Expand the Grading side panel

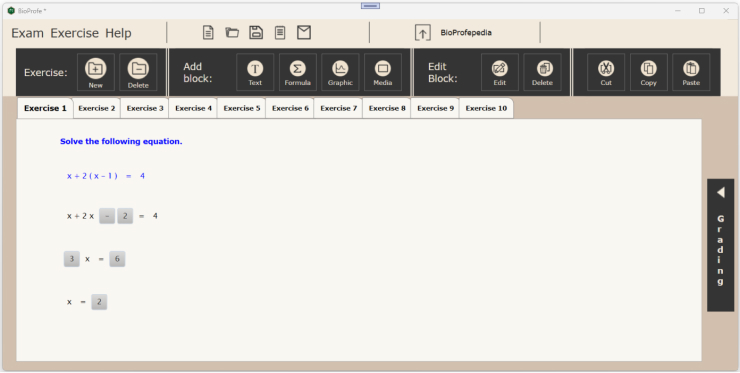click(720, 245)
